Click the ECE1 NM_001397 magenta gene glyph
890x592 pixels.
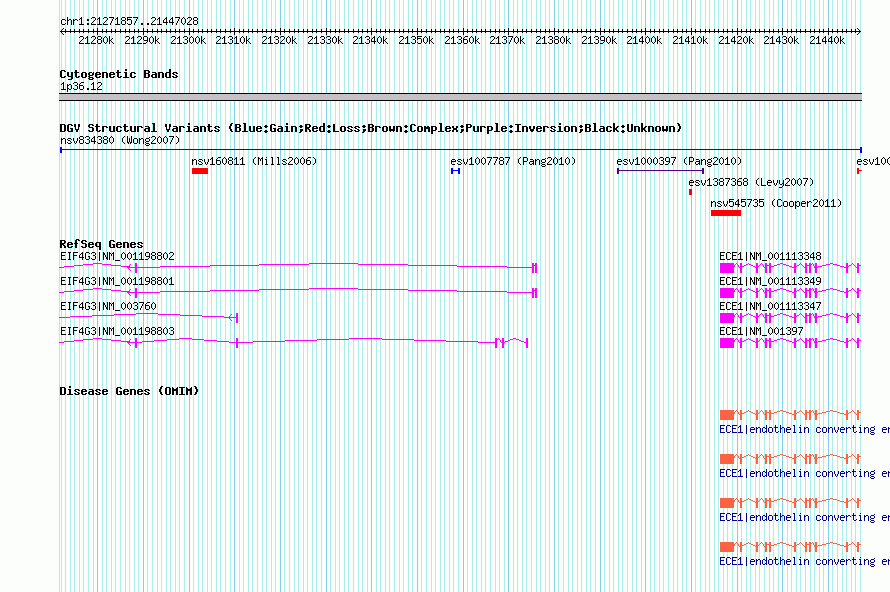click(790, 342)
